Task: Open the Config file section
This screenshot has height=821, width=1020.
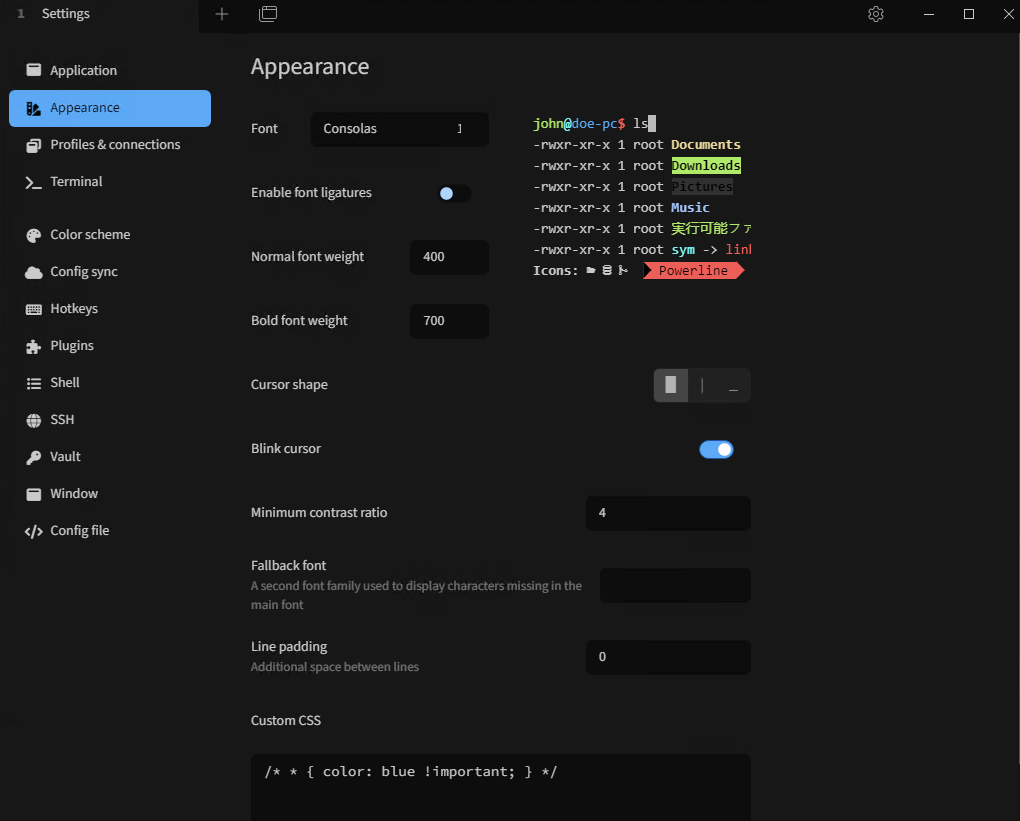Action: [110, 530]
